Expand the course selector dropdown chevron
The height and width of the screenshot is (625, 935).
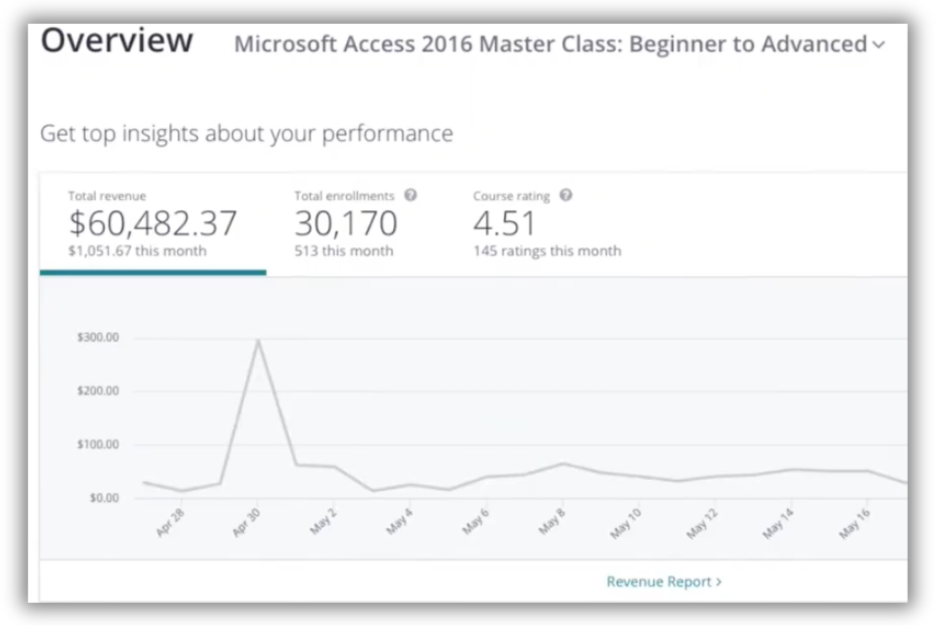pos(879,45)
